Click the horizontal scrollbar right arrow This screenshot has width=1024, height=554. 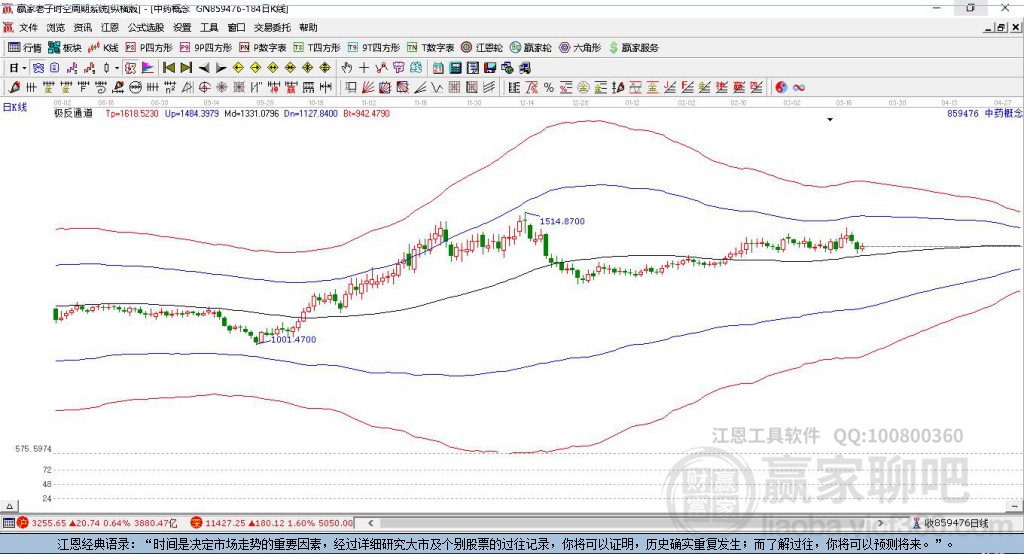pos(880,523)
